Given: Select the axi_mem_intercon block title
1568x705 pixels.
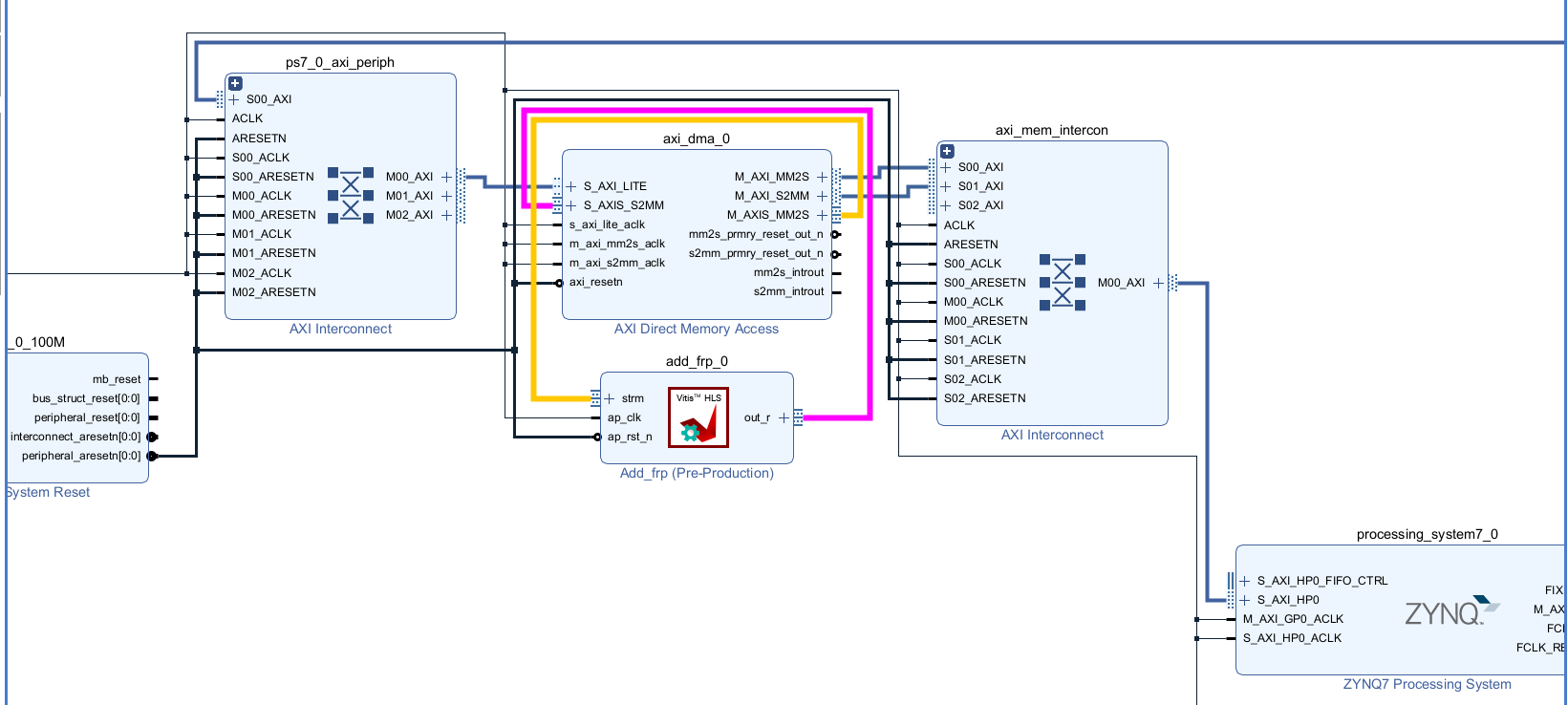Looking at the screenshot, I should (1052, 130).
